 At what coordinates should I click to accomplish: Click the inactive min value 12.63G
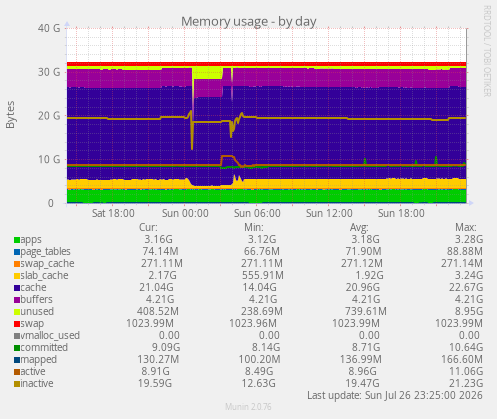coord(259,383)
